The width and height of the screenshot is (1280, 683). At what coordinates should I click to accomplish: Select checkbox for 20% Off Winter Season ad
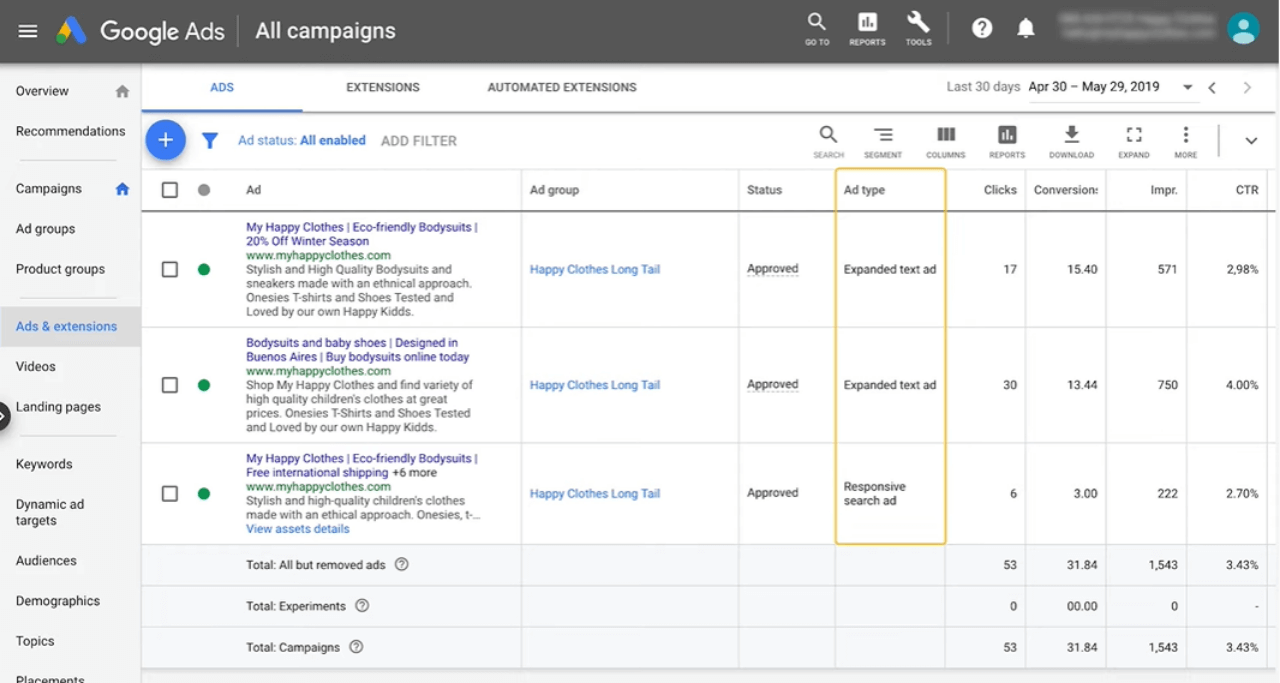point(170,269)
